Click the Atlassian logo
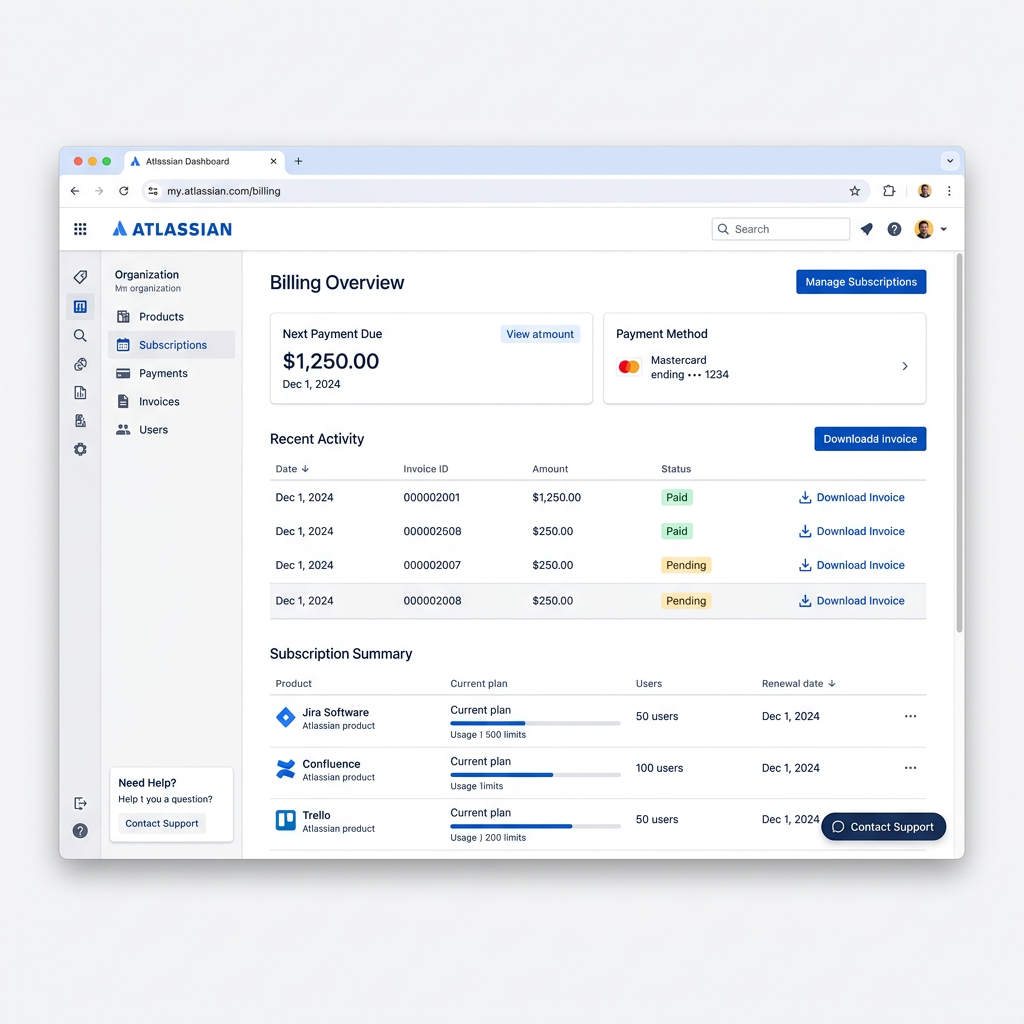Screen dimensions: 1024x1024 click(172, 229)
